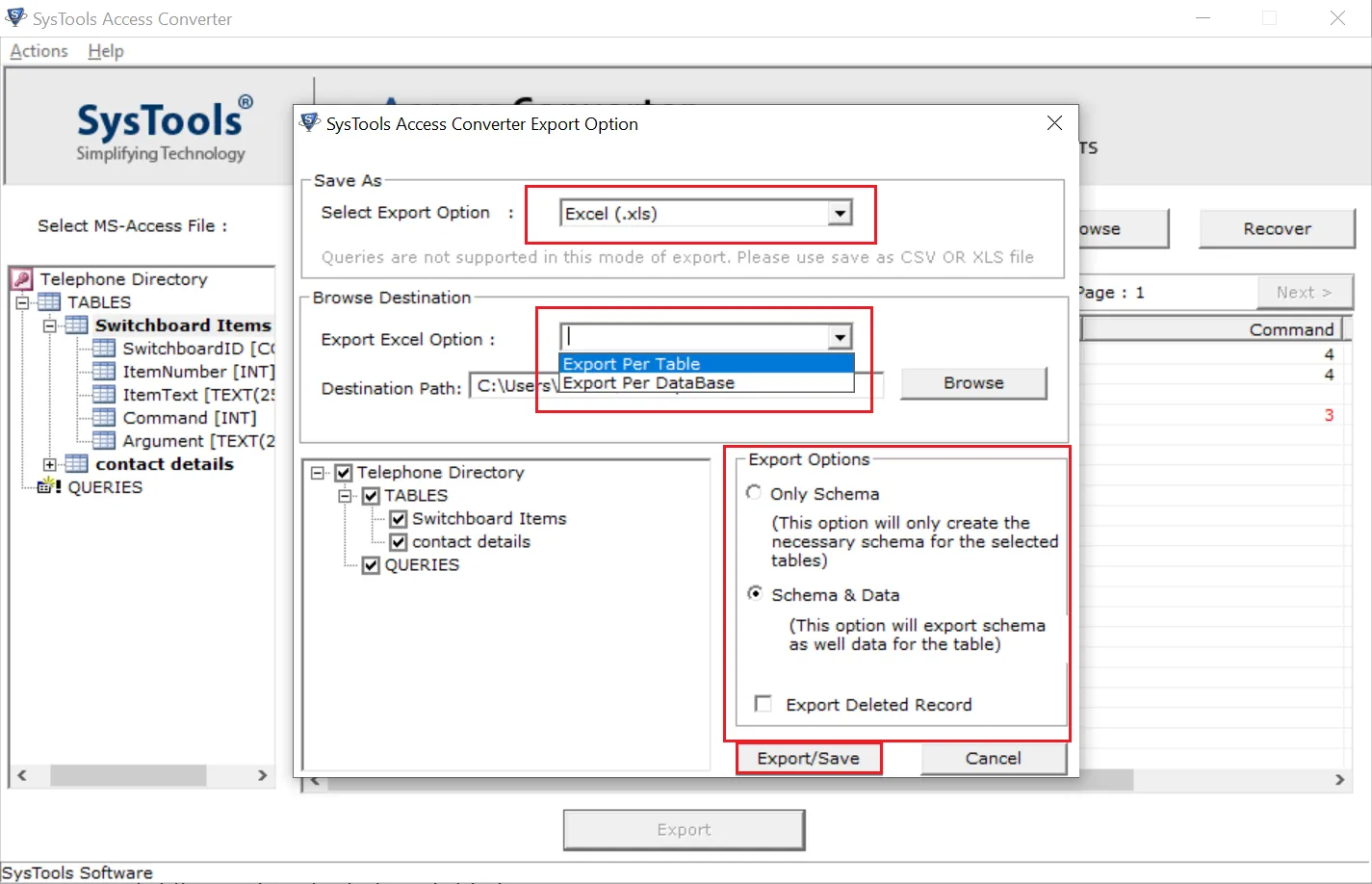1372x884 pixels.
Task: Uncheck the QUERIES checkbox in export tree
Action: point(372,565)
